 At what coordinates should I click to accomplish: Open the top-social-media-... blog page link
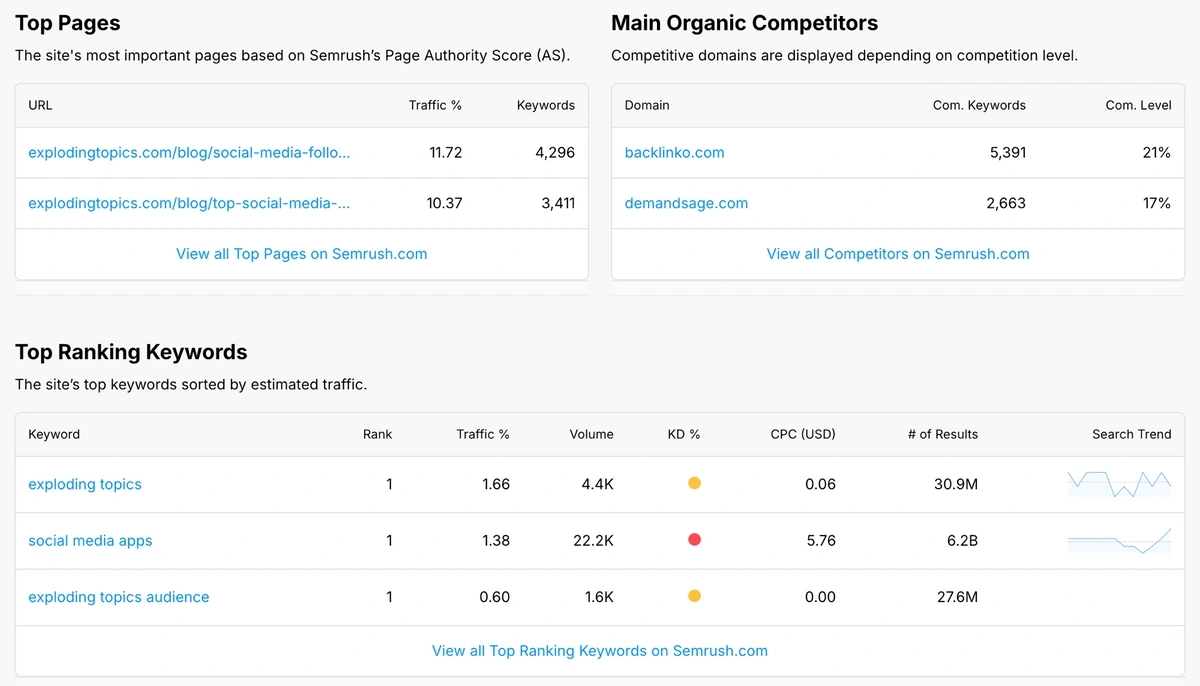pos(189,203)
